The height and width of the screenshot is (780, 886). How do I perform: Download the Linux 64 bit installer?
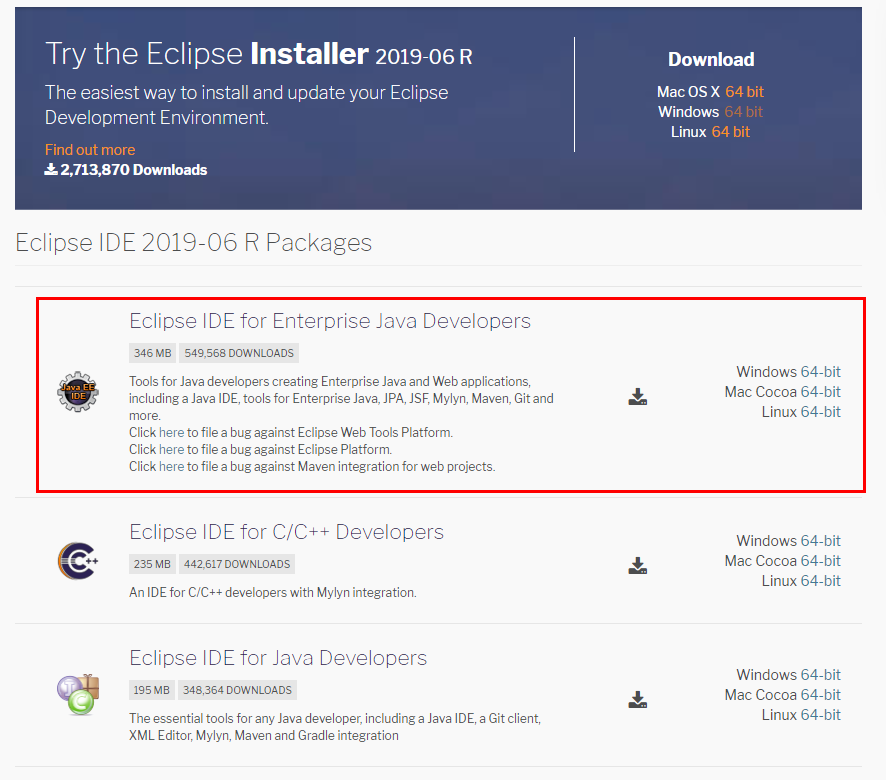731,132
